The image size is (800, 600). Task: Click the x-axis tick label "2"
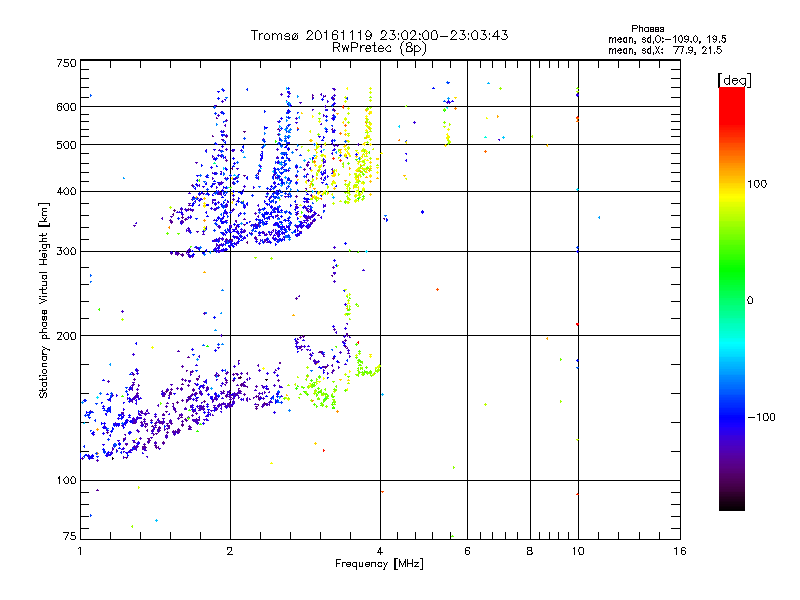(230, 551)
